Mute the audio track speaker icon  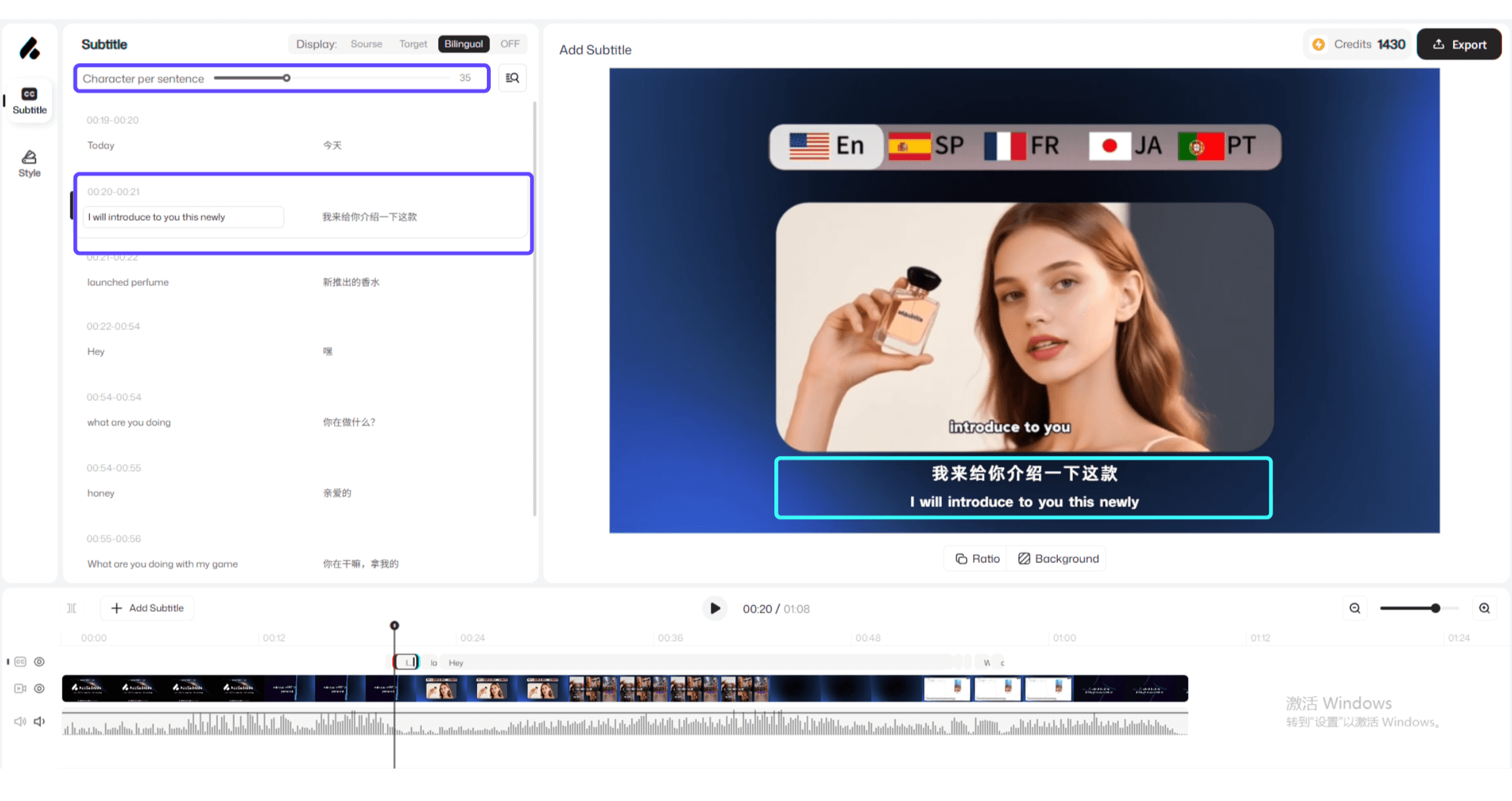(39, 721)
